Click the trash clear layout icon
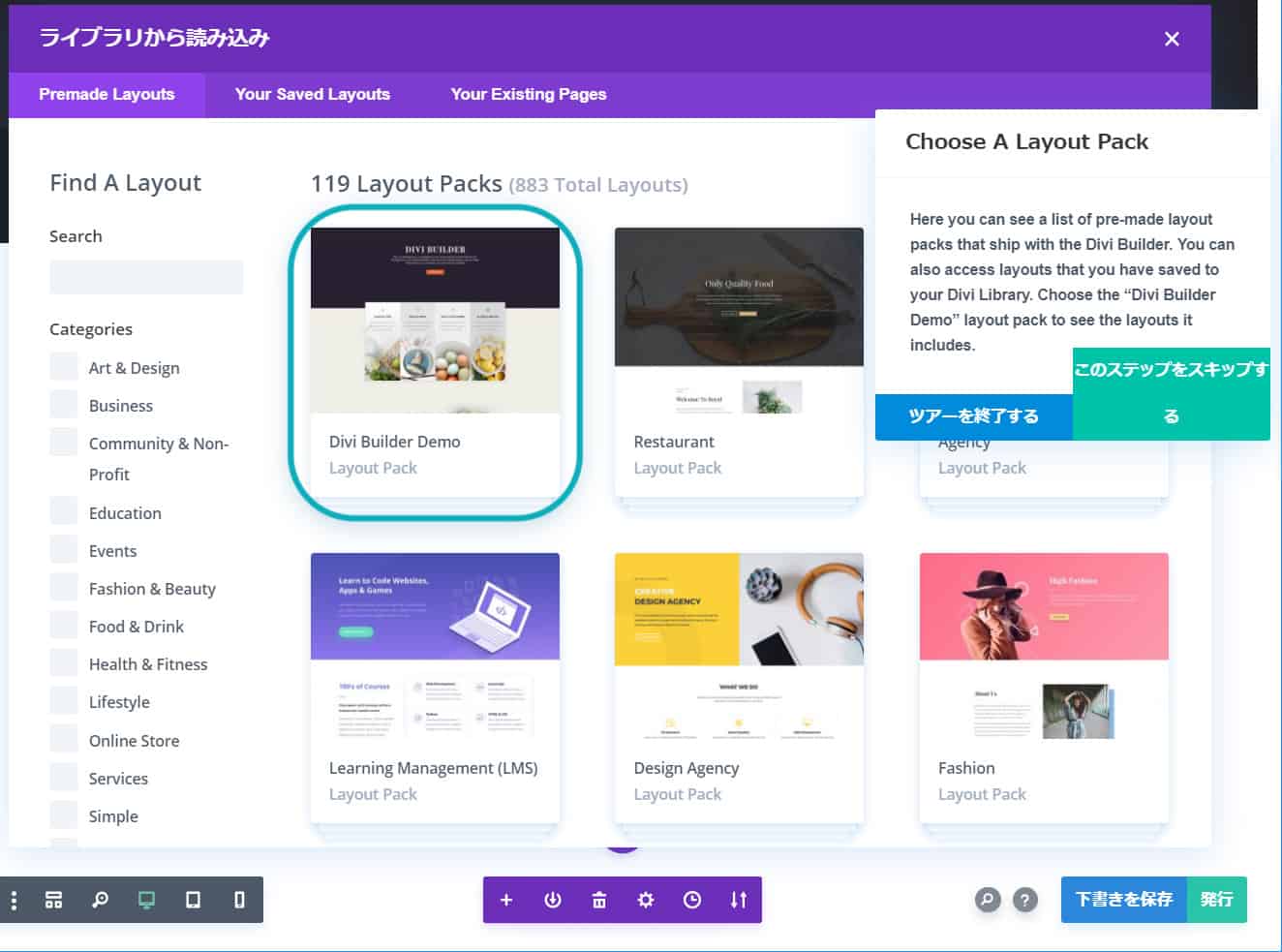Viewport: 1282px width, 952px height. coord(599,900)
